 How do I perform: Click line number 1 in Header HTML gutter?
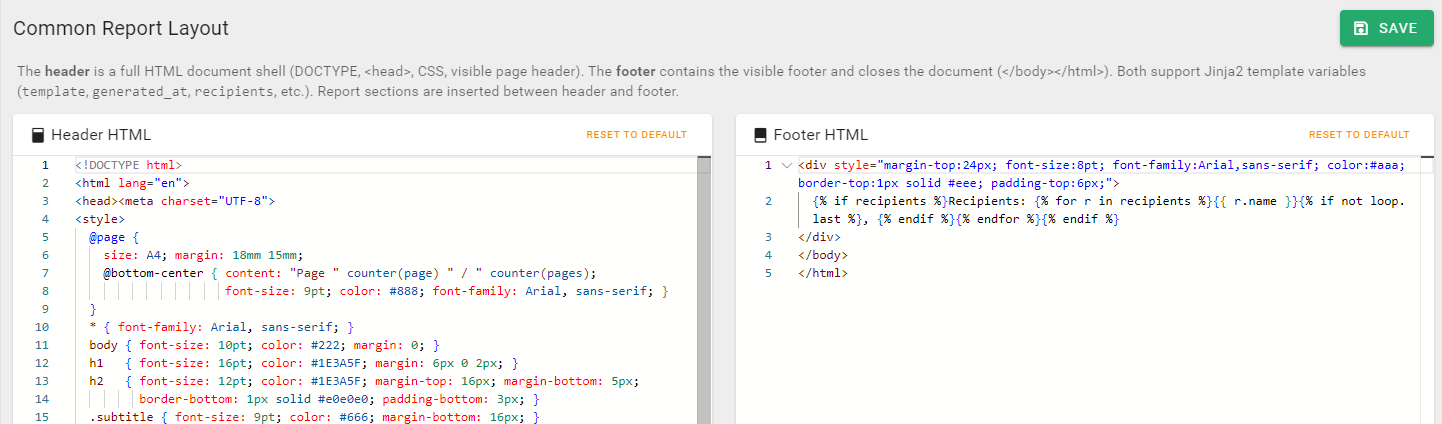45,165
